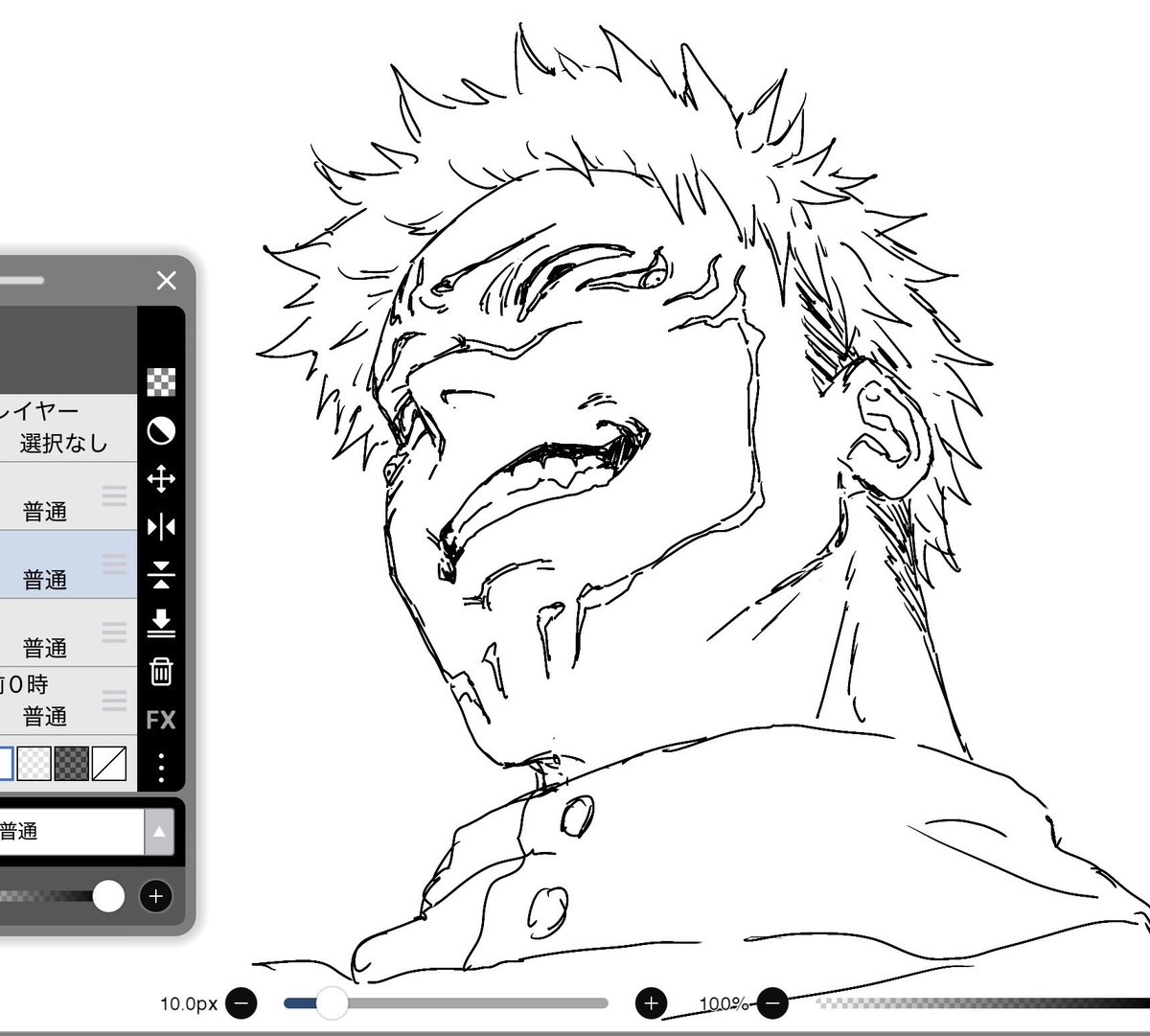Click the layer opacity slider knob
Screen dimensions: 1150x1036
[108, 896]
